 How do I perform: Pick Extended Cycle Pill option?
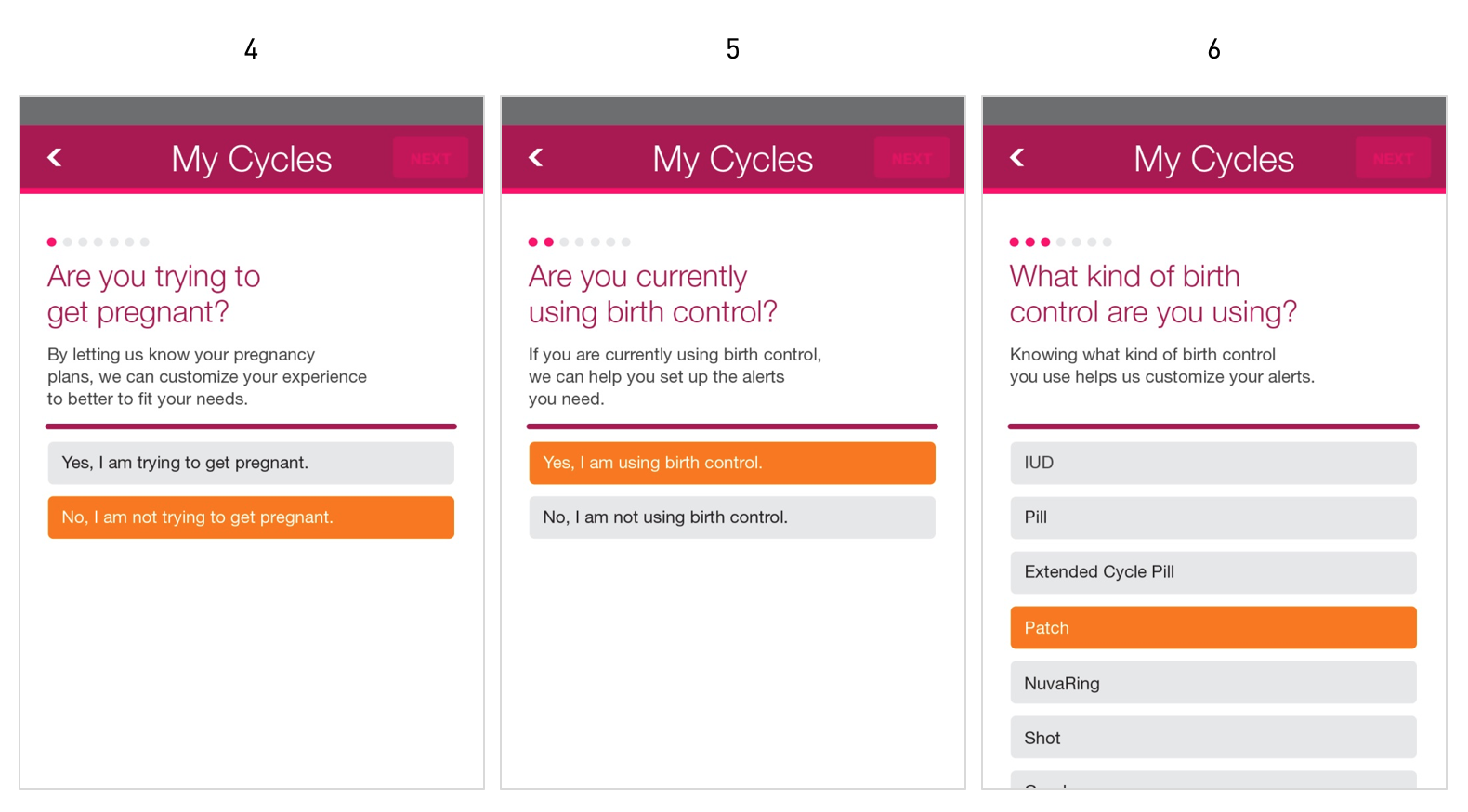pos(1213,572)
